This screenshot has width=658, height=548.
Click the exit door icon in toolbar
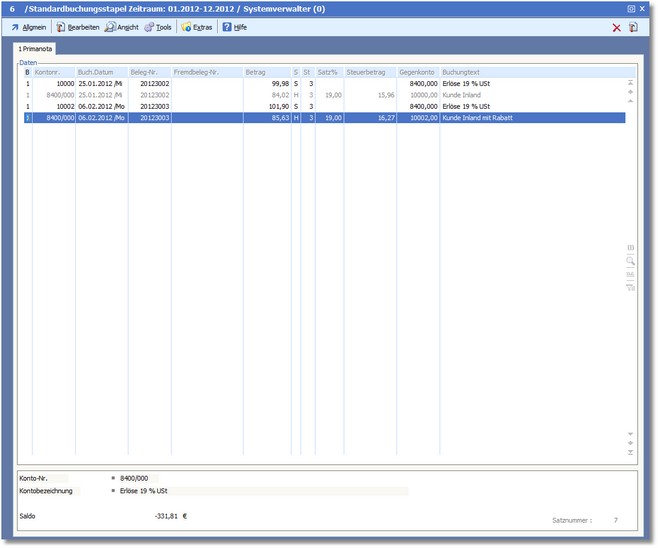pos(633,28)
